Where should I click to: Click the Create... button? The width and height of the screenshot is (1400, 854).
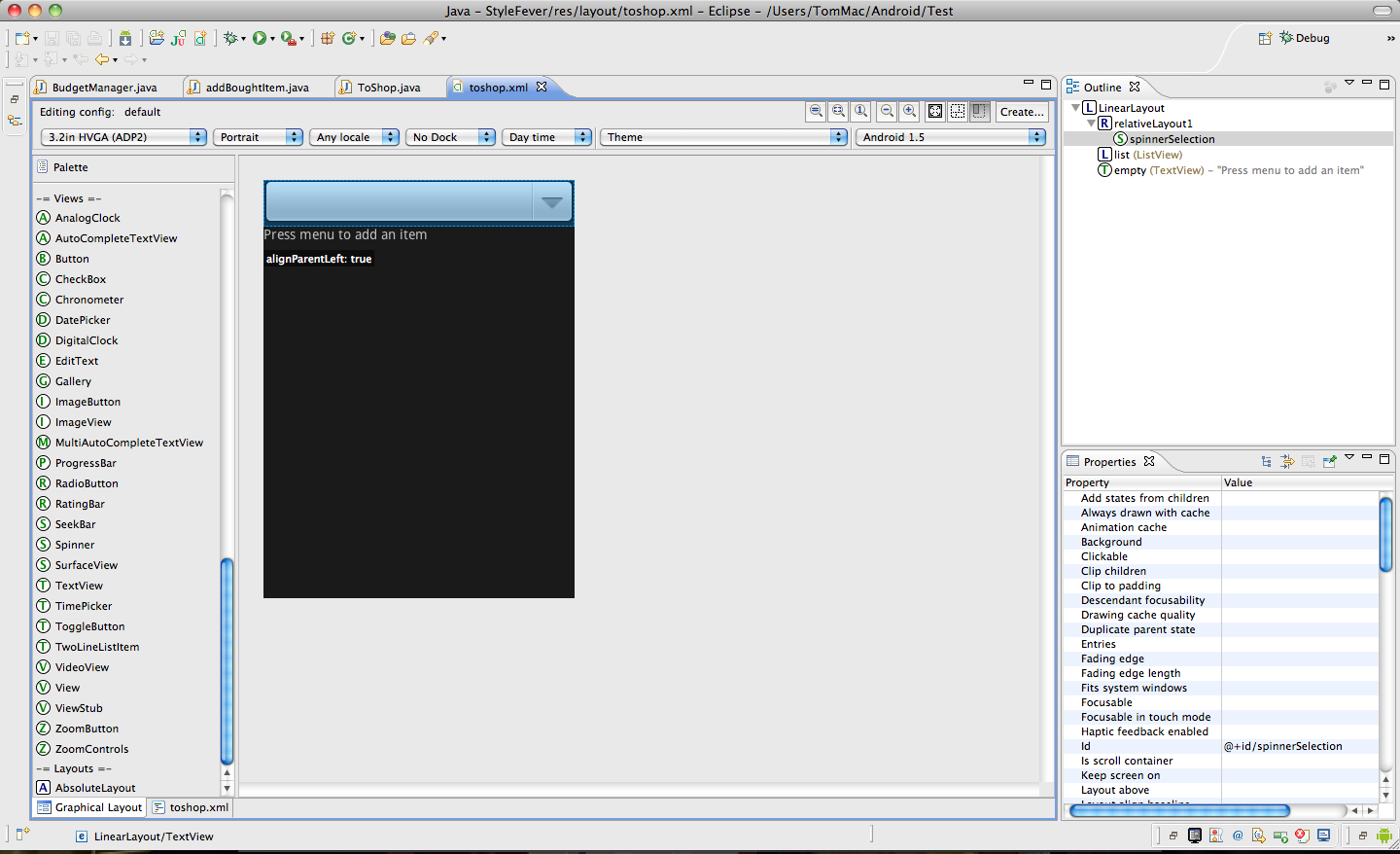click(1022, 111)
